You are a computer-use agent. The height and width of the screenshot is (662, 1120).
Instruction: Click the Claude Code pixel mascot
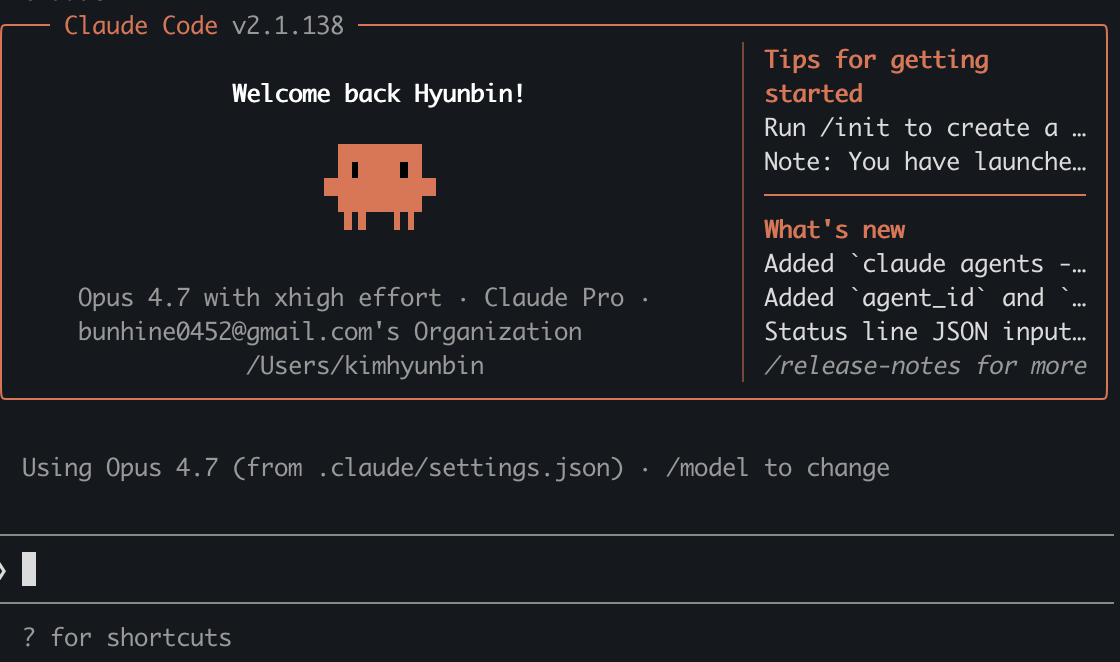(380, 187)
